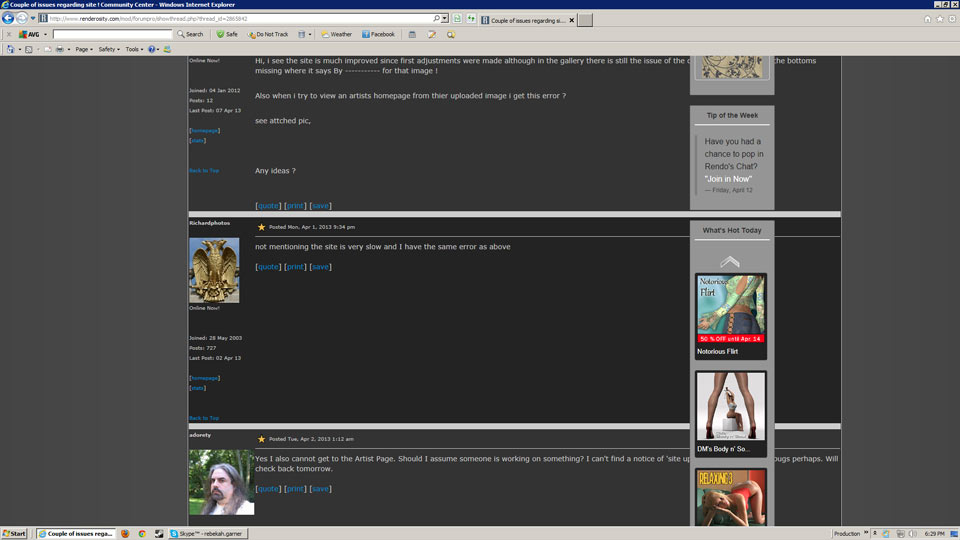The image size is (960, 540).
Task: Click the What's Hot Today up arrow
Action: (x=730, y=261)
